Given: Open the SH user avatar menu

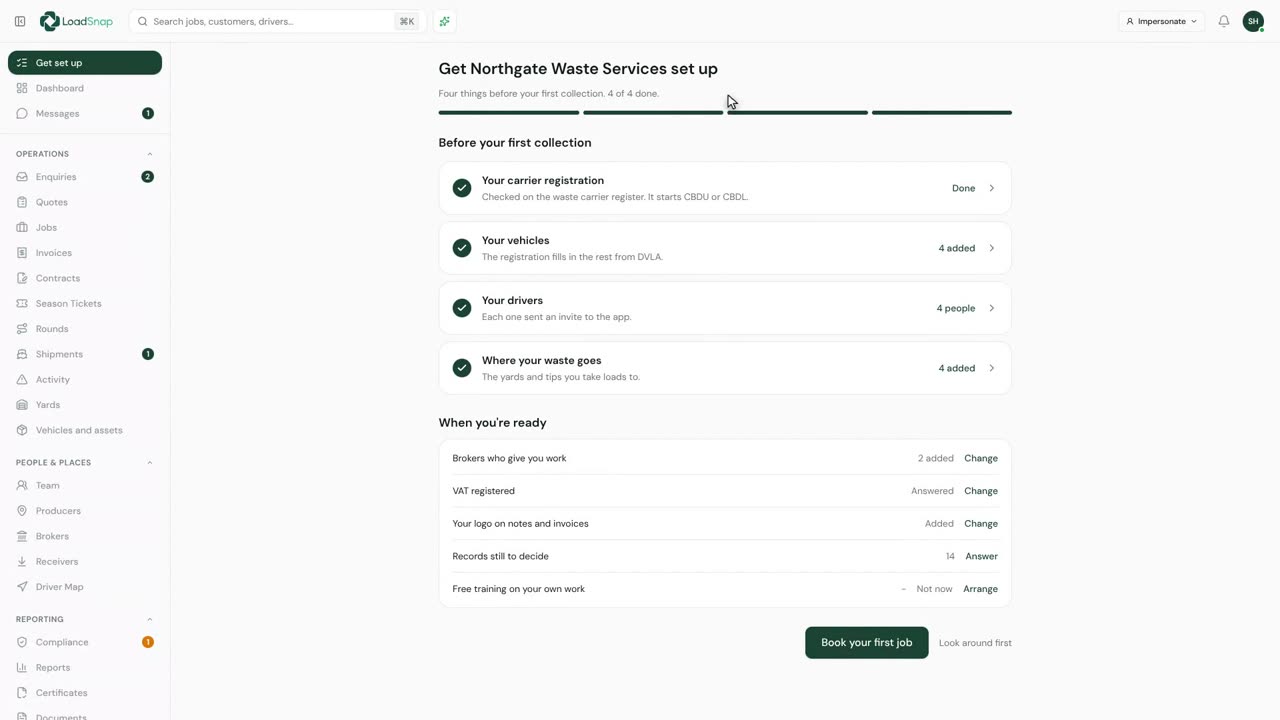Looking at the screenshot, I should pyautogui.click(x=1253, y=21).
